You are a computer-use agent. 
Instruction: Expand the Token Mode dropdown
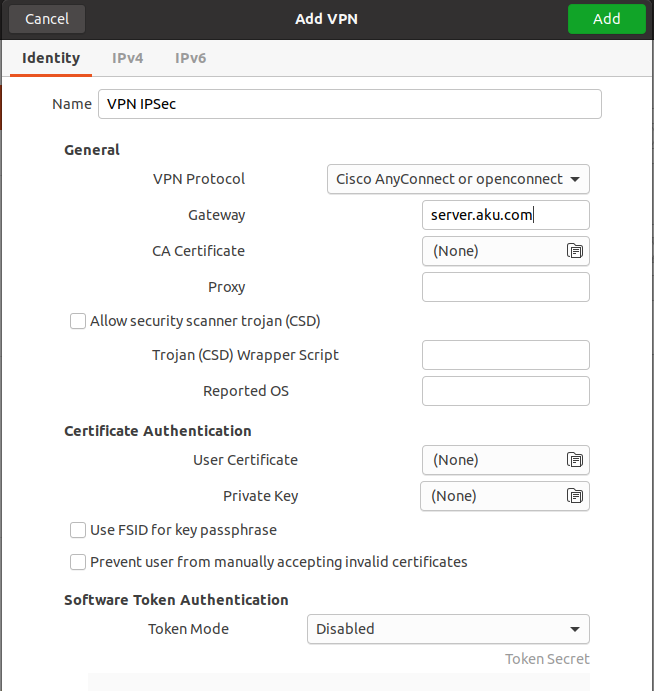tap(447, 629)
